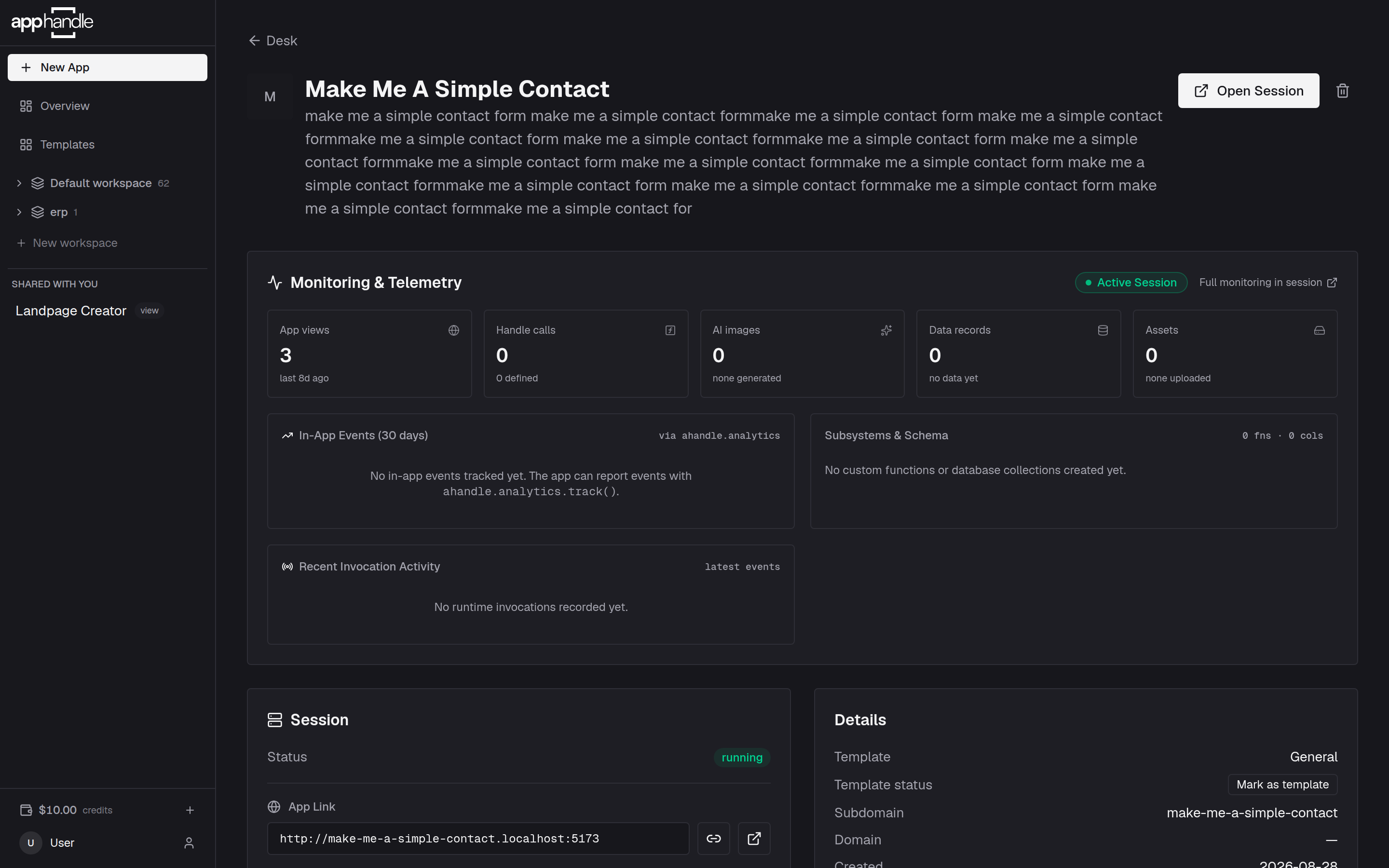This screenshot has width=1389, height=868.
Task: Expand the erp workspace chevron
Action: [19, 212]
